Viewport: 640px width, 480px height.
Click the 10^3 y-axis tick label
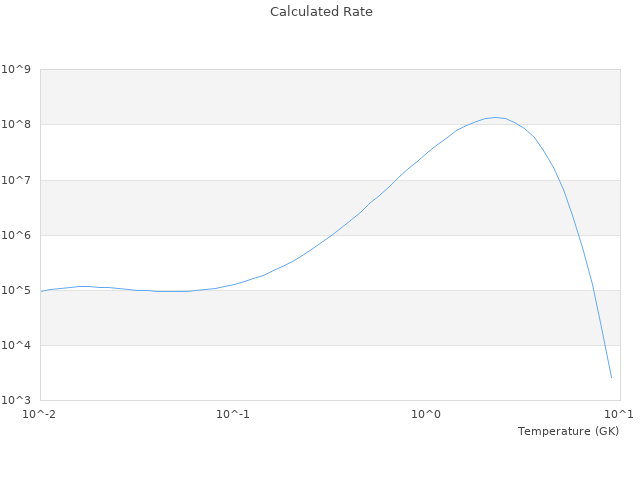point(16,400)
